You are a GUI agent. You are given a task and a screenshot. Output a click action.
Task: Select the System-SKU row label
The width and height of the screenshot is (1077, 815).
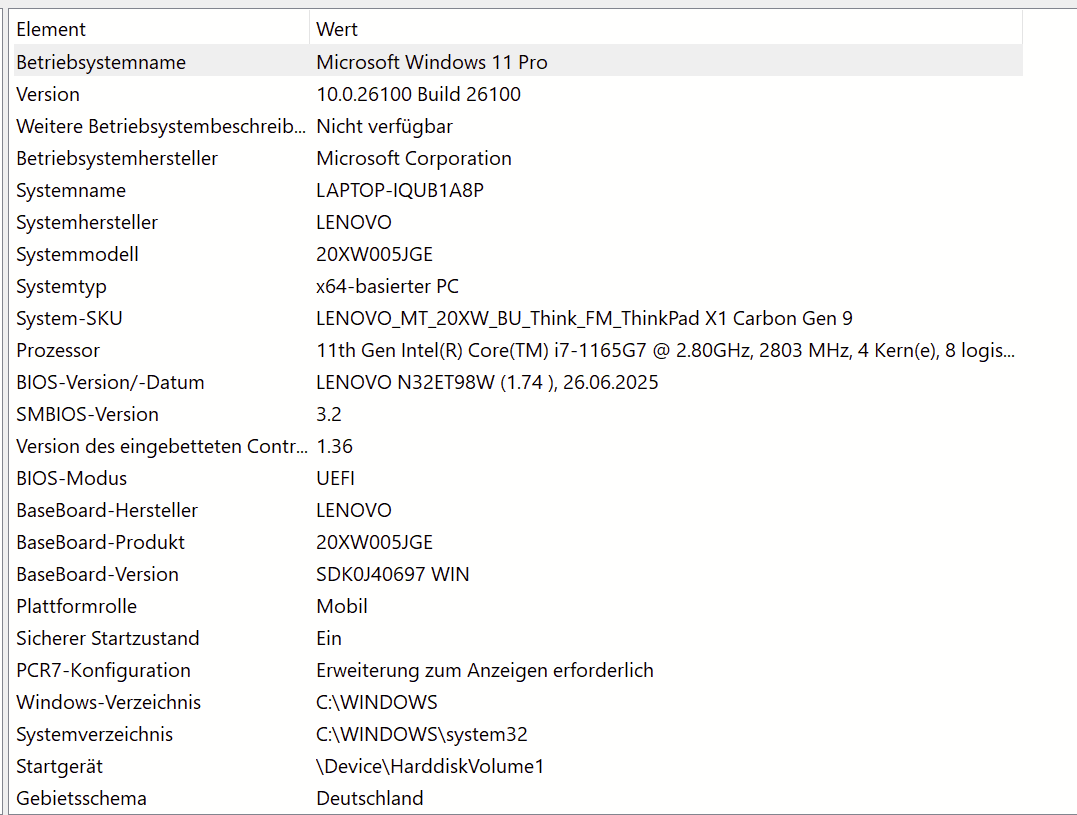pos(69,319)
